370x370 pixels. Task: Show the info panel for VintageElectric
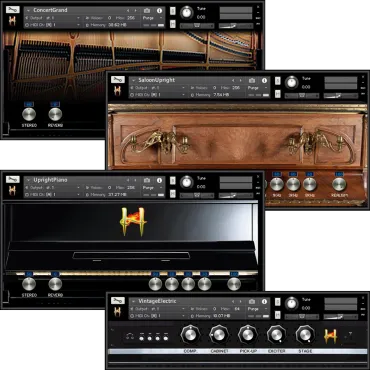tap(264, 302)
